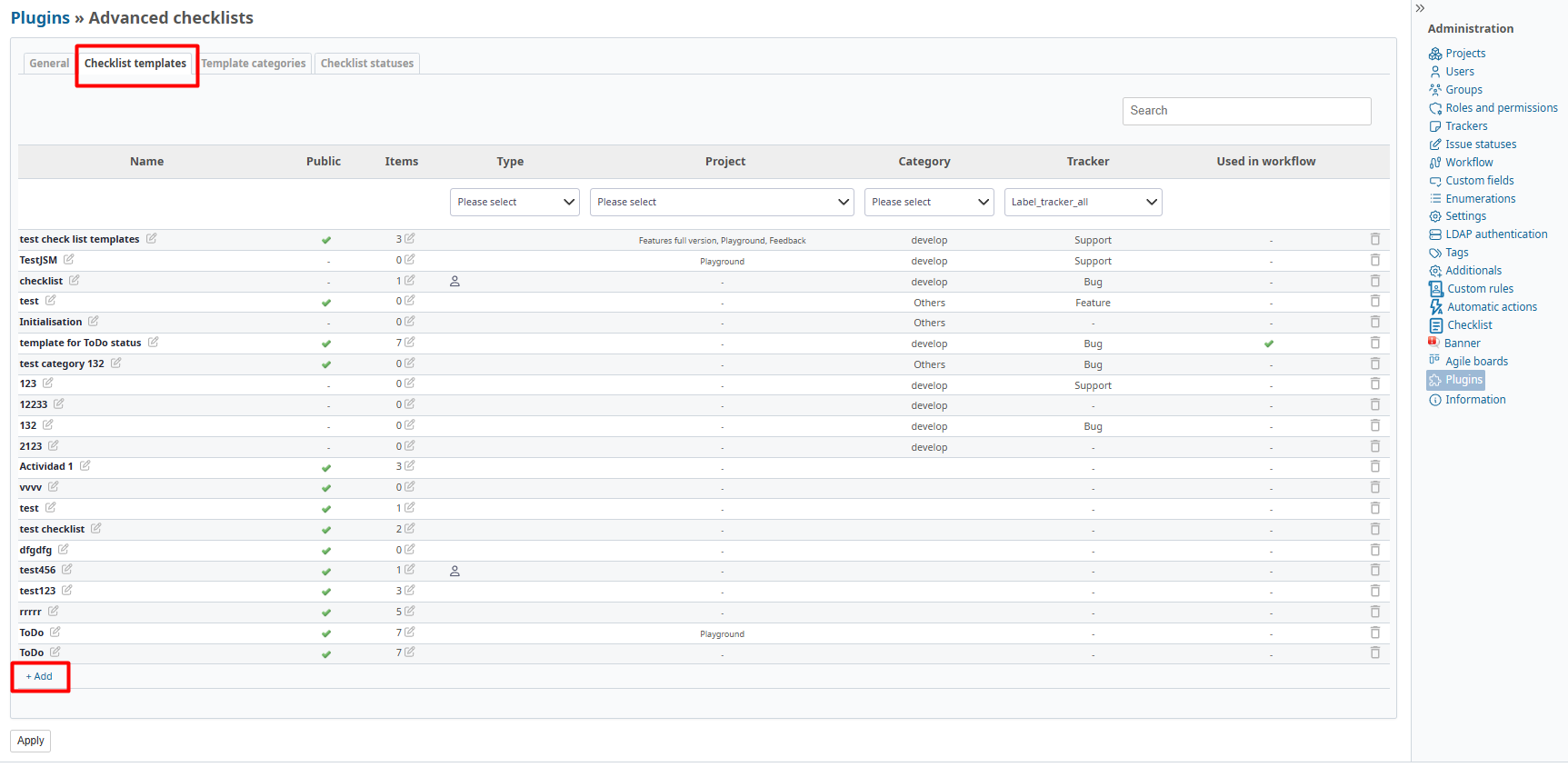Edit items of 'test check list templates'
This screenshot has height=767, width=1568.
tap(409, 239)
